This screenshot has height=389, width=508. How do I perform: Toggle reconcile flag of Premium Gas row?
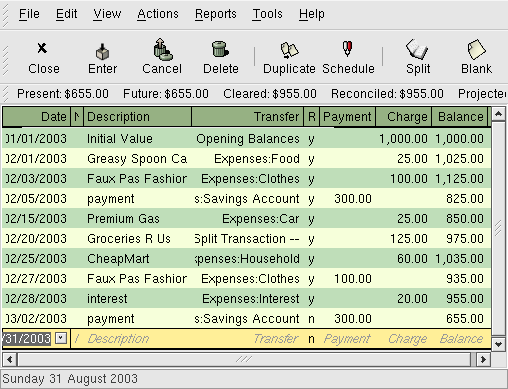click(311, 219)
